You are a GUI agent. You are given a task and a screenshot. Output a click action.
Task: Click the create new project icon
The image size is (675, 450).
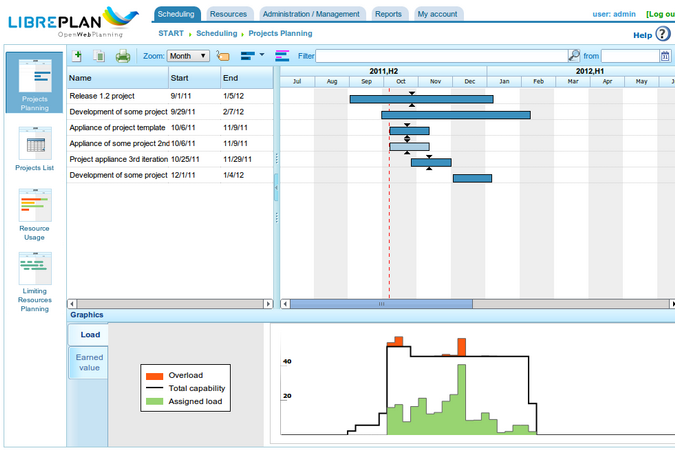[78, 56]
